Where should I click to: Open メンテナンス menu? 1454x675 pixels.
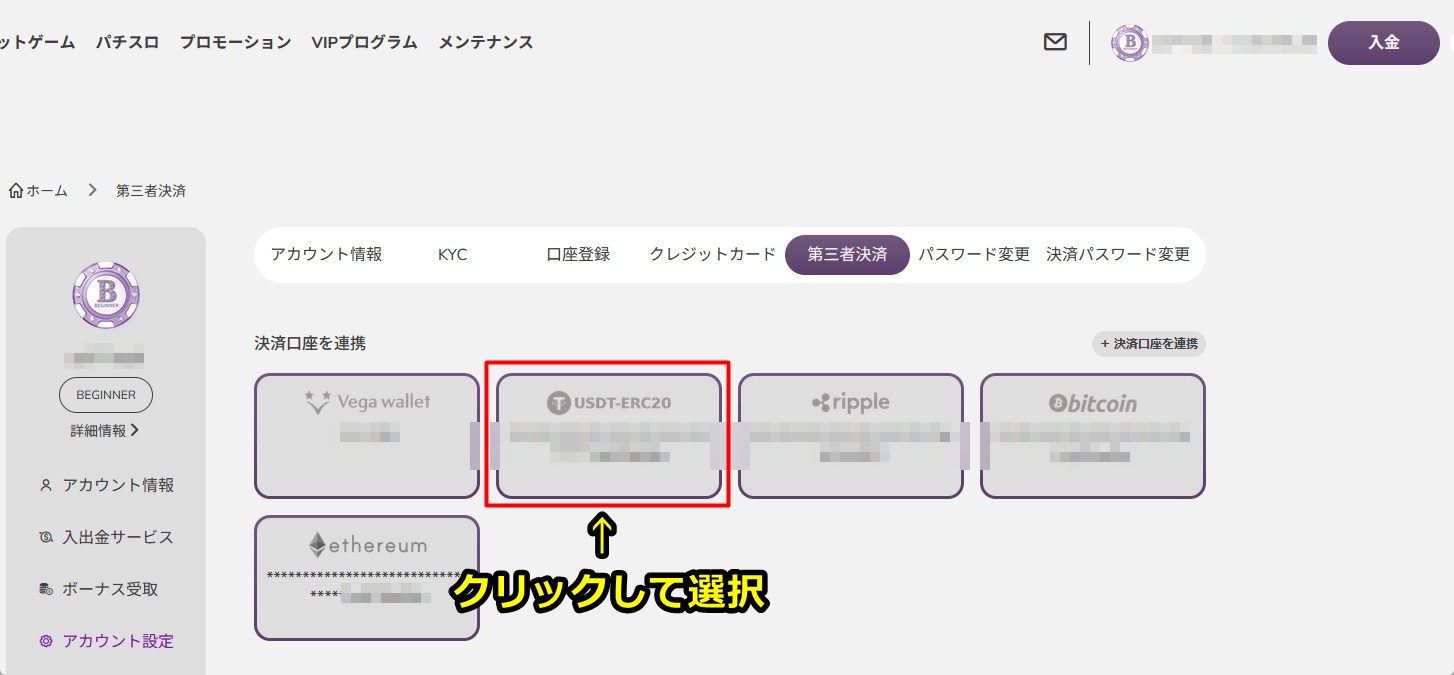486,42
